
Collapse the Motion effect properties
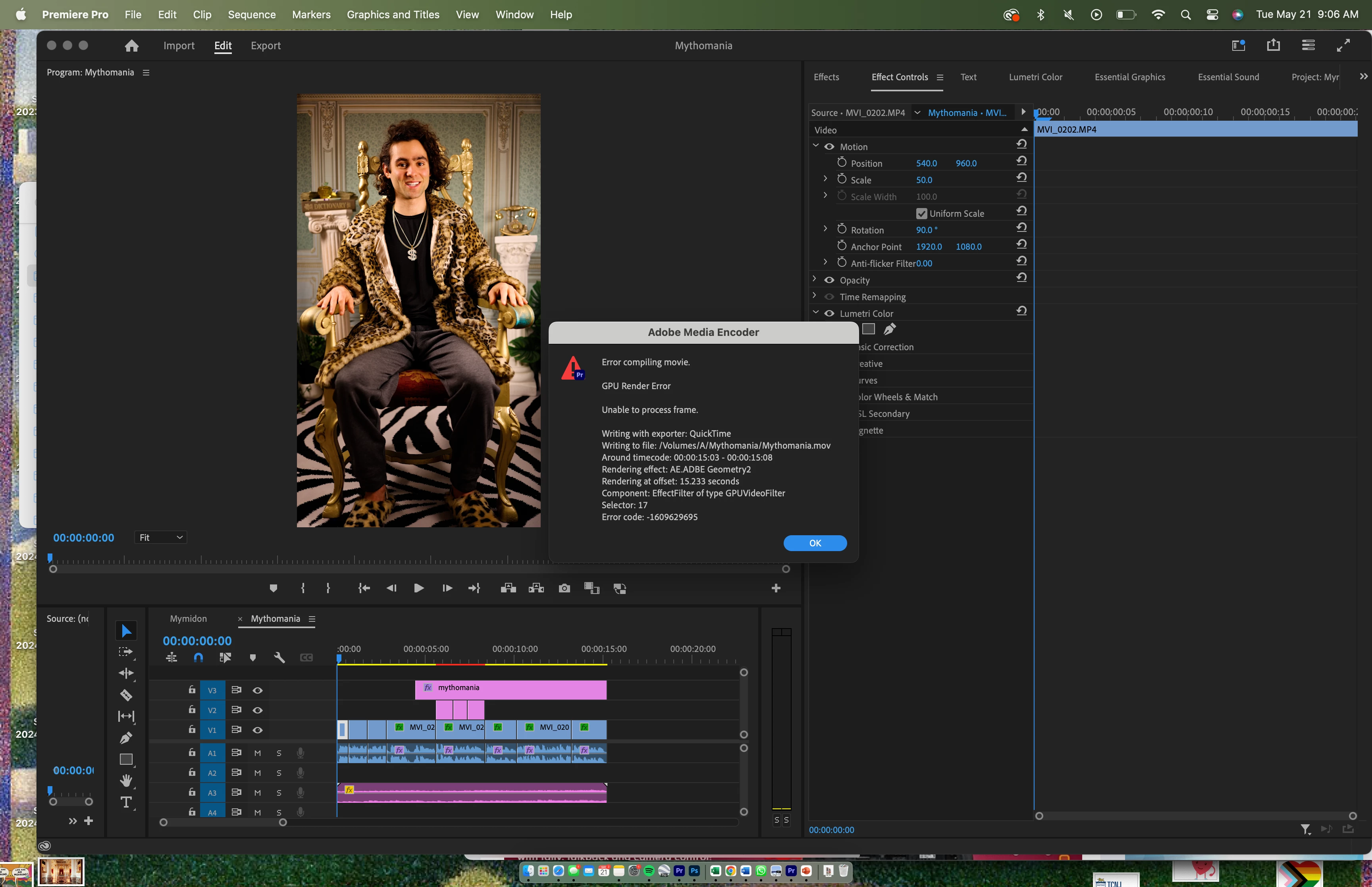pos(815,146)
